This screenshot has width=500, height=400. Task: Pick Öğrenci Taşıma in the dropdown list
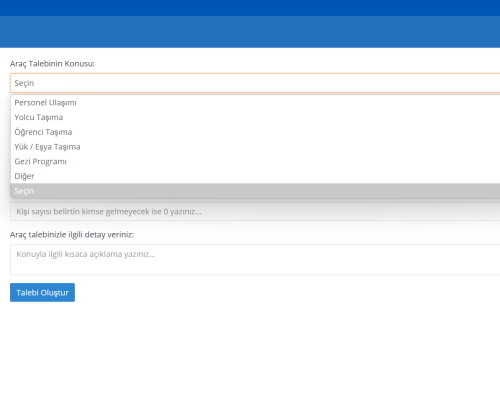pos(255,132)
